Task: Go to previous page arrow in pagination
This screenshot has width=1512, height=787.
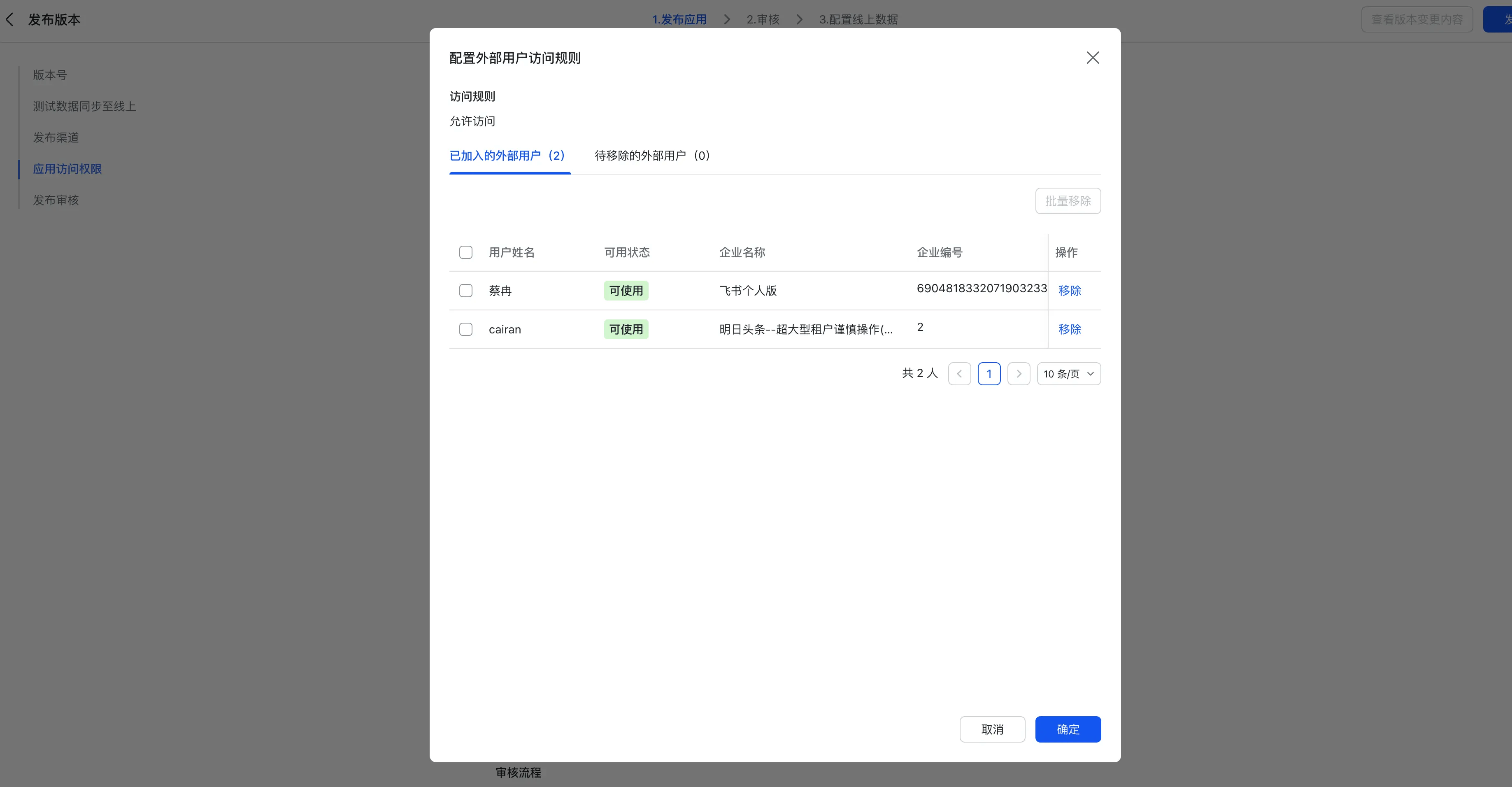Action: tap(959, 374)
